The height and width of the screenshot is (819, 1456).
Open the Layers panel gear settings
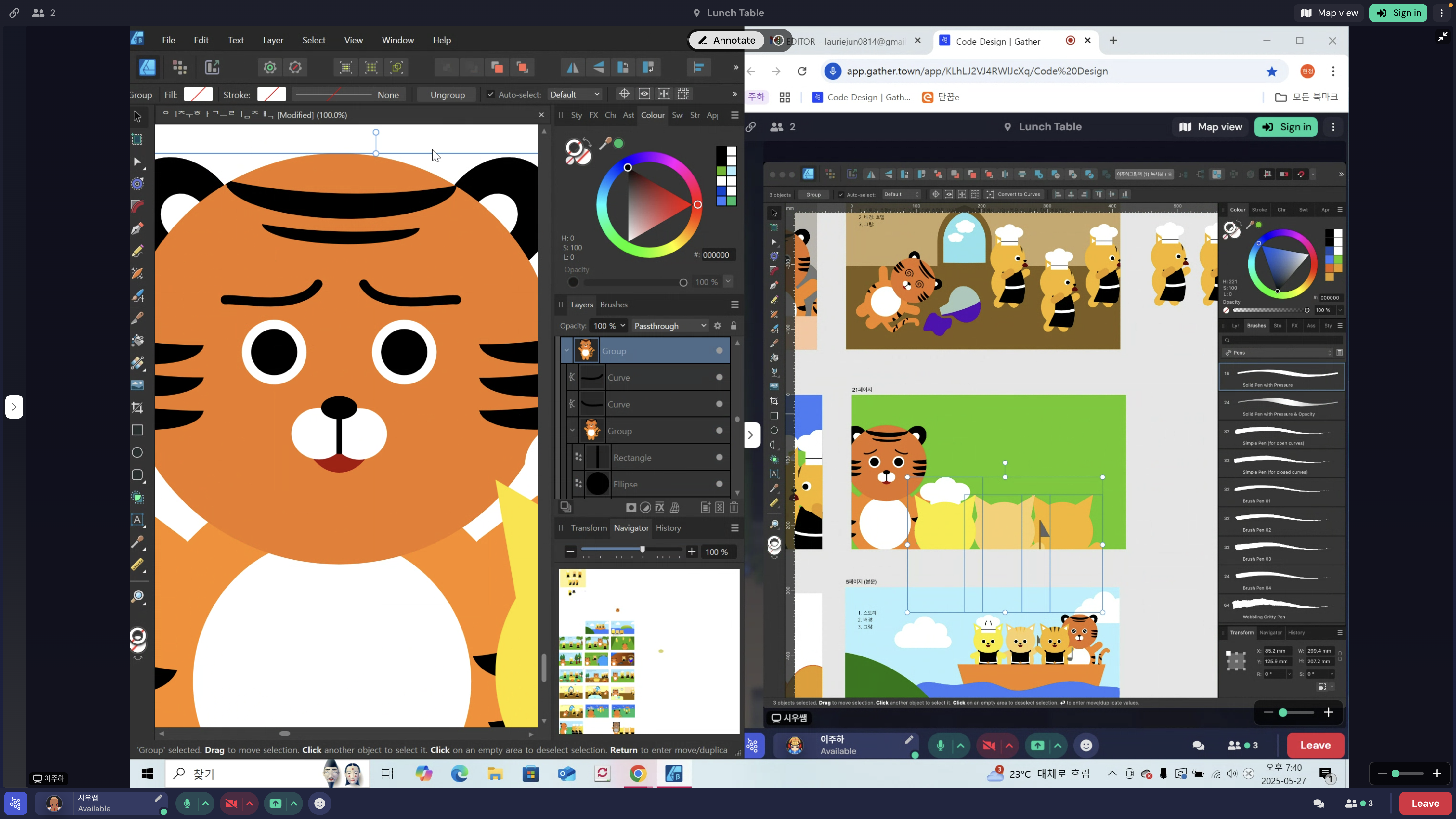point(718,326)
